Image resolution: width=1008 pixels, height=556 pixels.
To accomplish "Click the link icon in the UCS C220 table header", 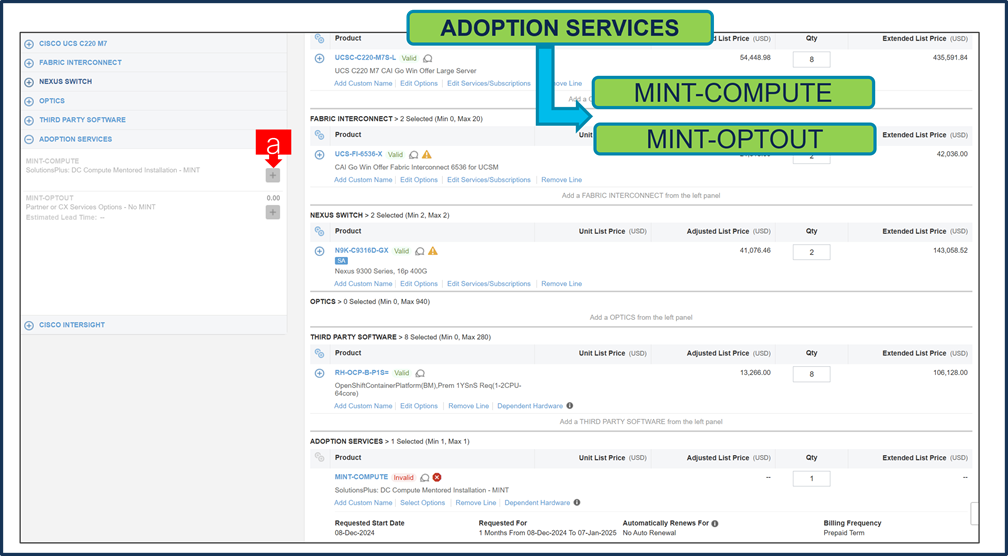I will 320,39.
